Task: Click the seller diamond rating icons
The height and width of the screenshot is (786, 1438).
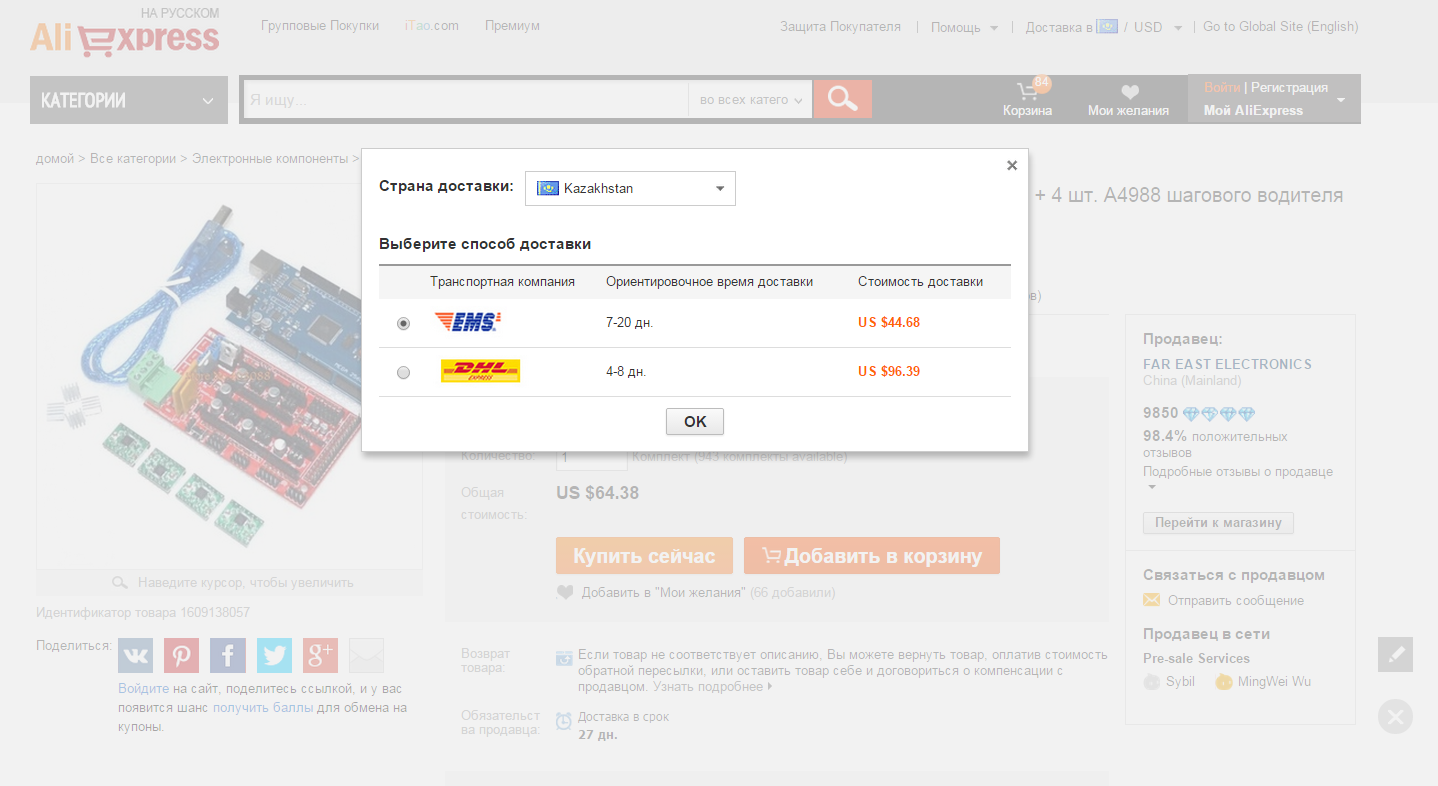Action: click(x=1218, y=413)
